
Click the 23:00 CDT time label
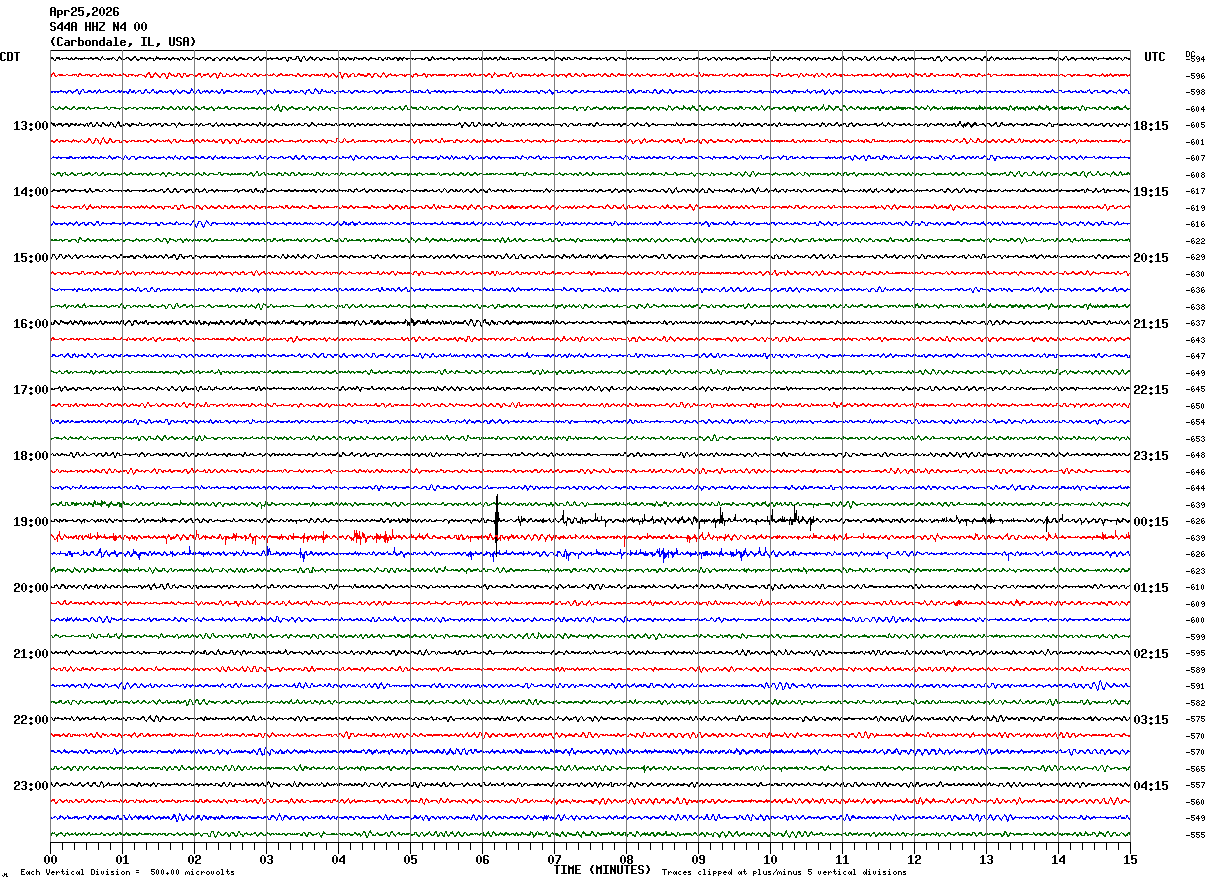[30, 786]
